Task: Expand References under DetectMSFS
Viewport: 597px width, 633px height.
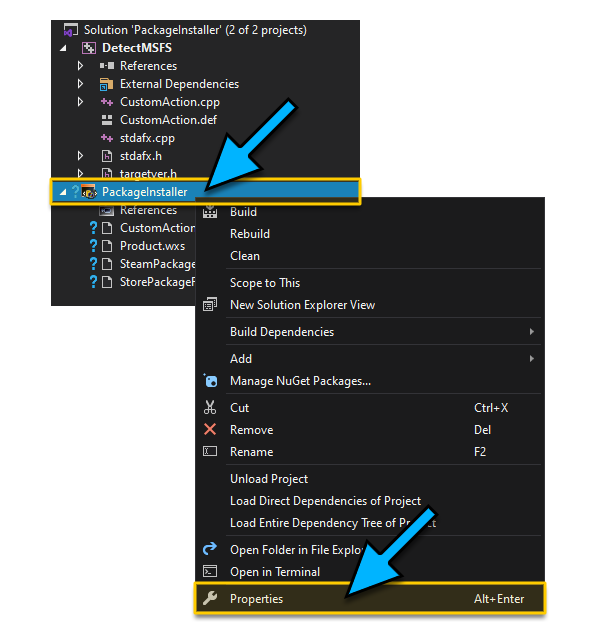Action: point(80,66)
